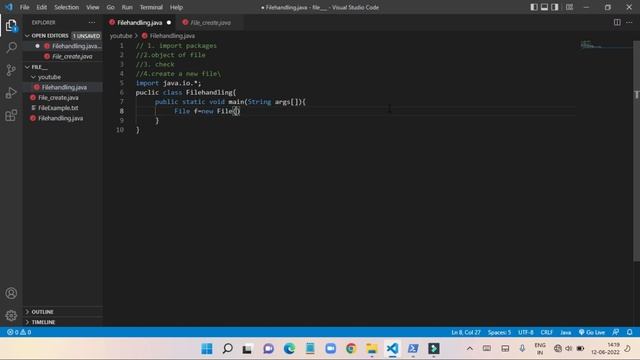Toggle the secondary side bar layout icon
640x360 pixels.
pyautogui.click(x=555, y=7)
